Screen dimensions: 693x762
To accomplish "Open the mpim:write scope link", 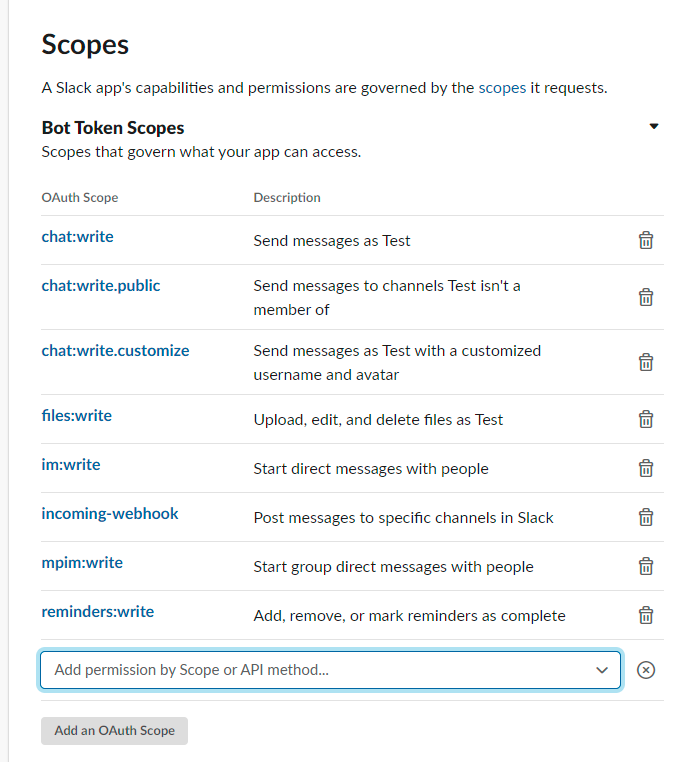I will (x=82, y=563).
